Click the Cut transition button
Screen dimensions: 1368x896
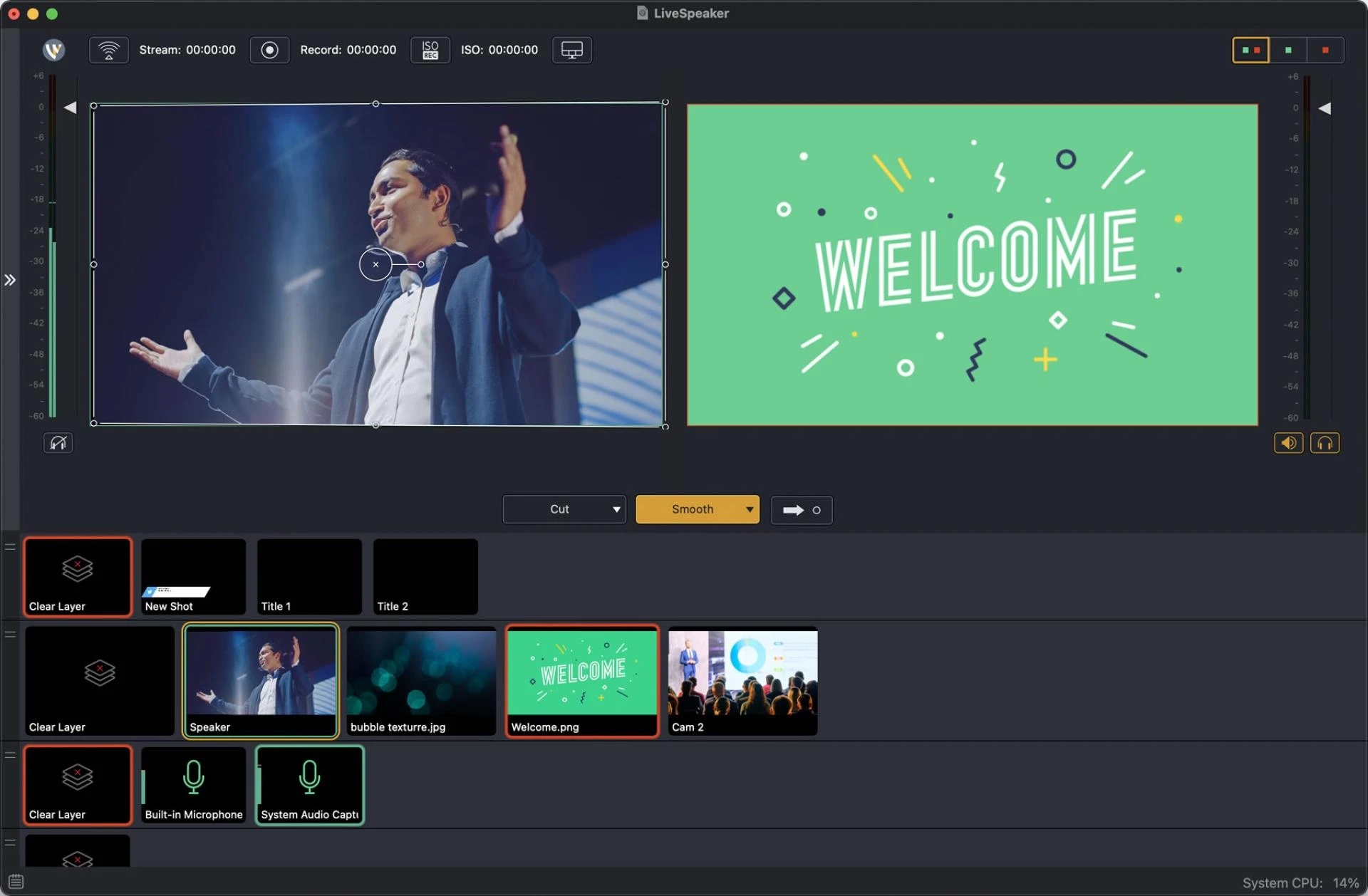click(x=559, y=509)
